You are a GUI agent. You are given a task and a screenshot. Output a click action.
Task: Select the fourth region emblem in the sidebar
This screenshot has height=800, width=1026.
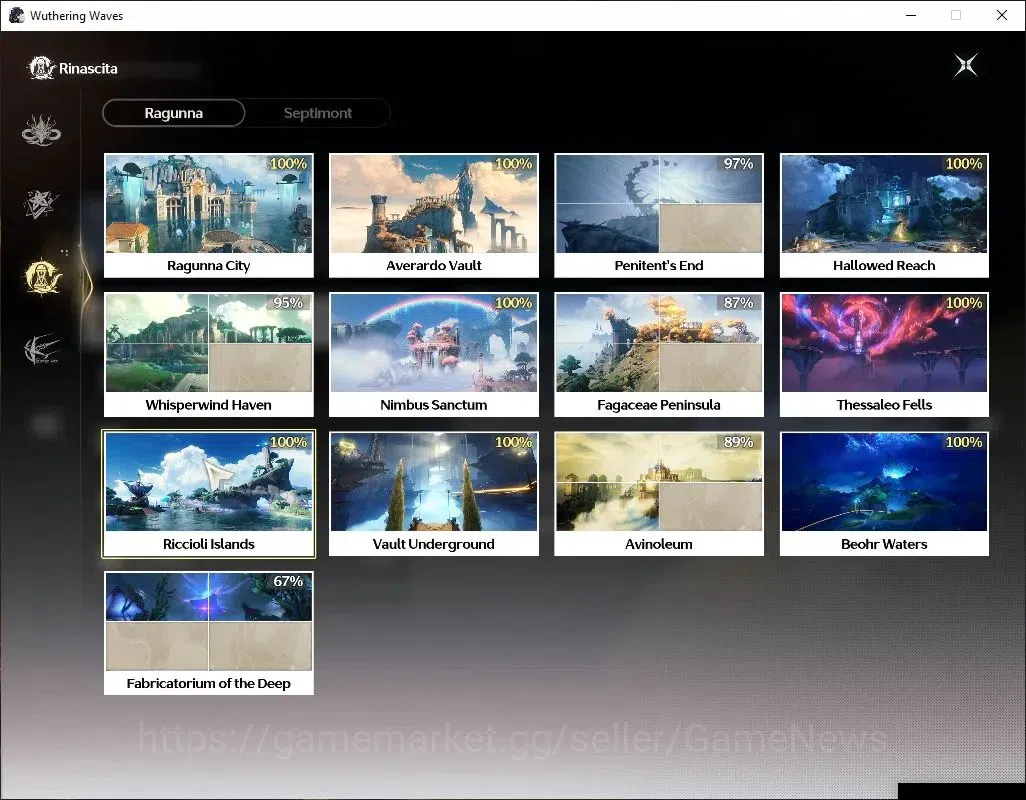click(41, 349)
